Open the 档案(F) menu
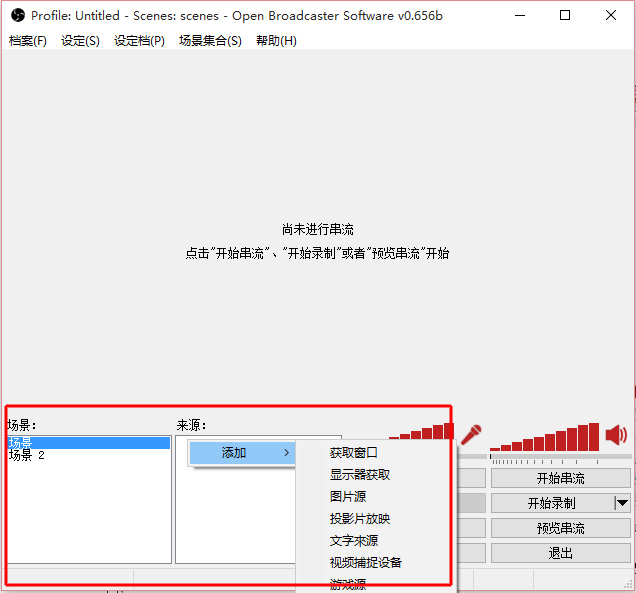636x593 pixels. point(28,41)
